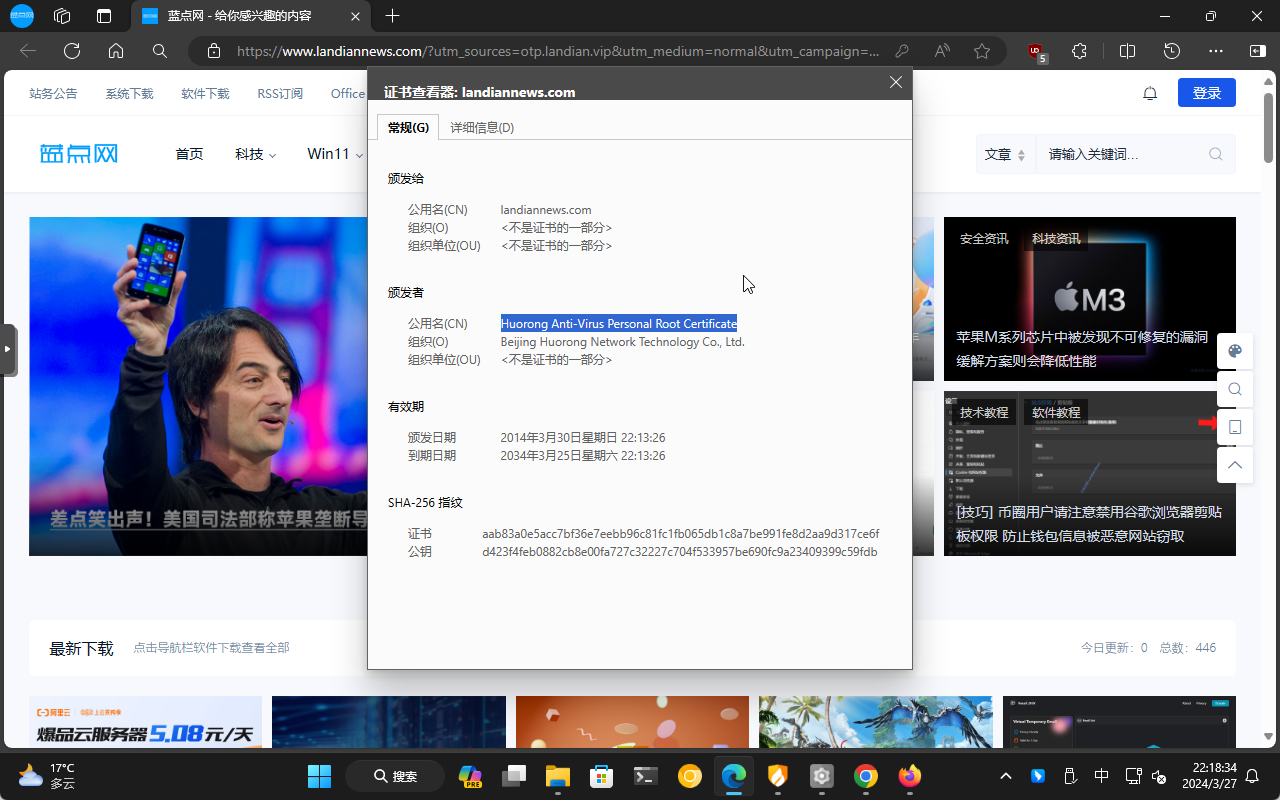The width and height of the screenshot is (1280, 800).
Task: Click the floating search icon on the site
Action: pos(1235,389)
